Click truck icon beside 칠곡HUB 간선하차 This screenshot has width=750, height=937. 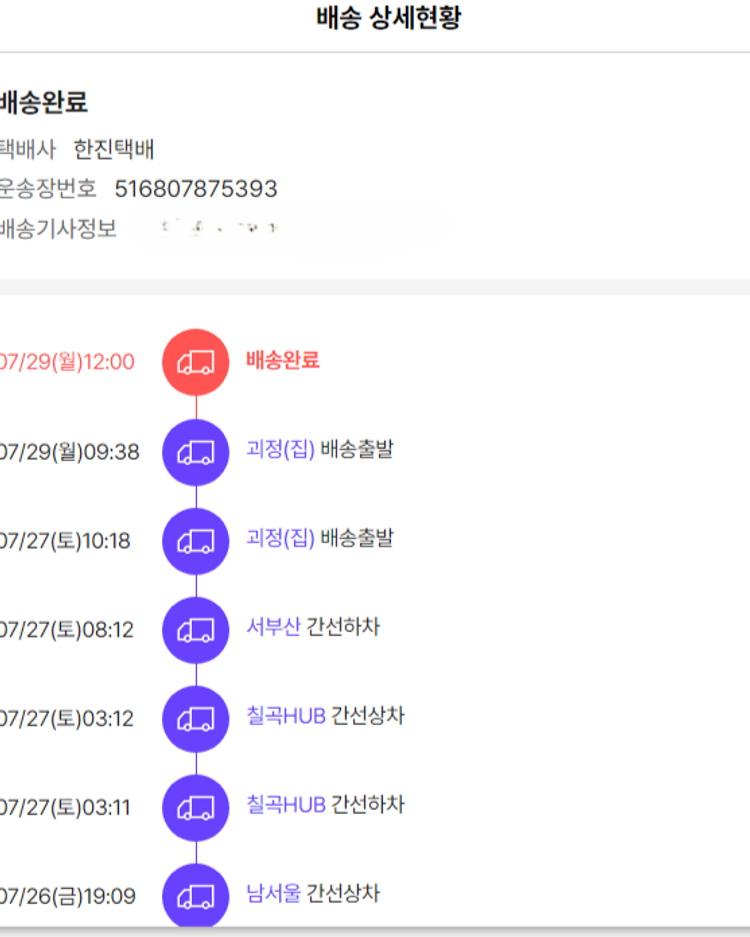pyautogui.click(x=196, y=808)
